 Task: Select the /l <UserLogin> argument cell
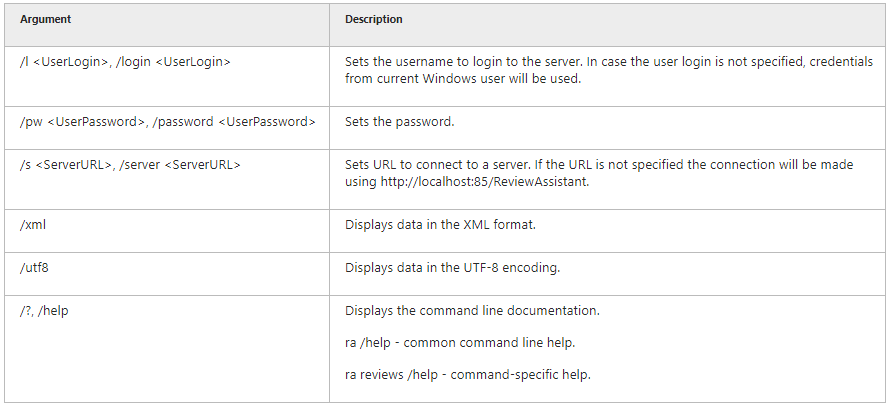pyautogui.click(x=167, y=76)
